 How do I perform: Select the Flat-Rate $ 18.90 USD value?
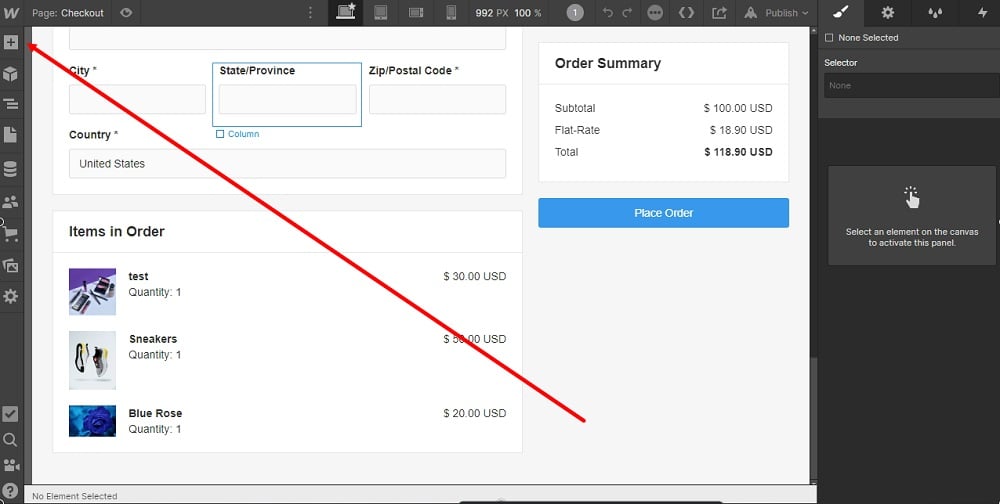click(x=741, y=130)
